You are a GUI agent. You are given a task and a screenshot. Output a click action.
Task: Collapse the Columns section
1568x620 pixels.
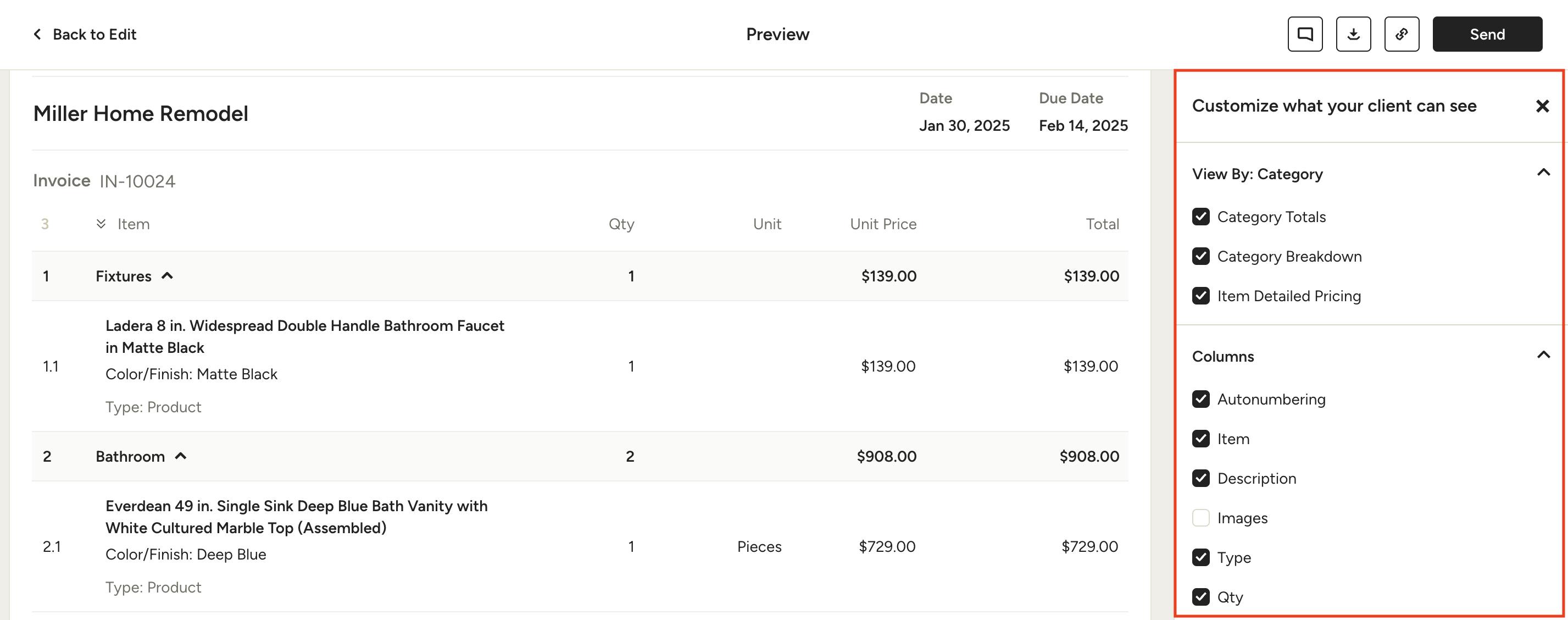tap(1543, 355)
